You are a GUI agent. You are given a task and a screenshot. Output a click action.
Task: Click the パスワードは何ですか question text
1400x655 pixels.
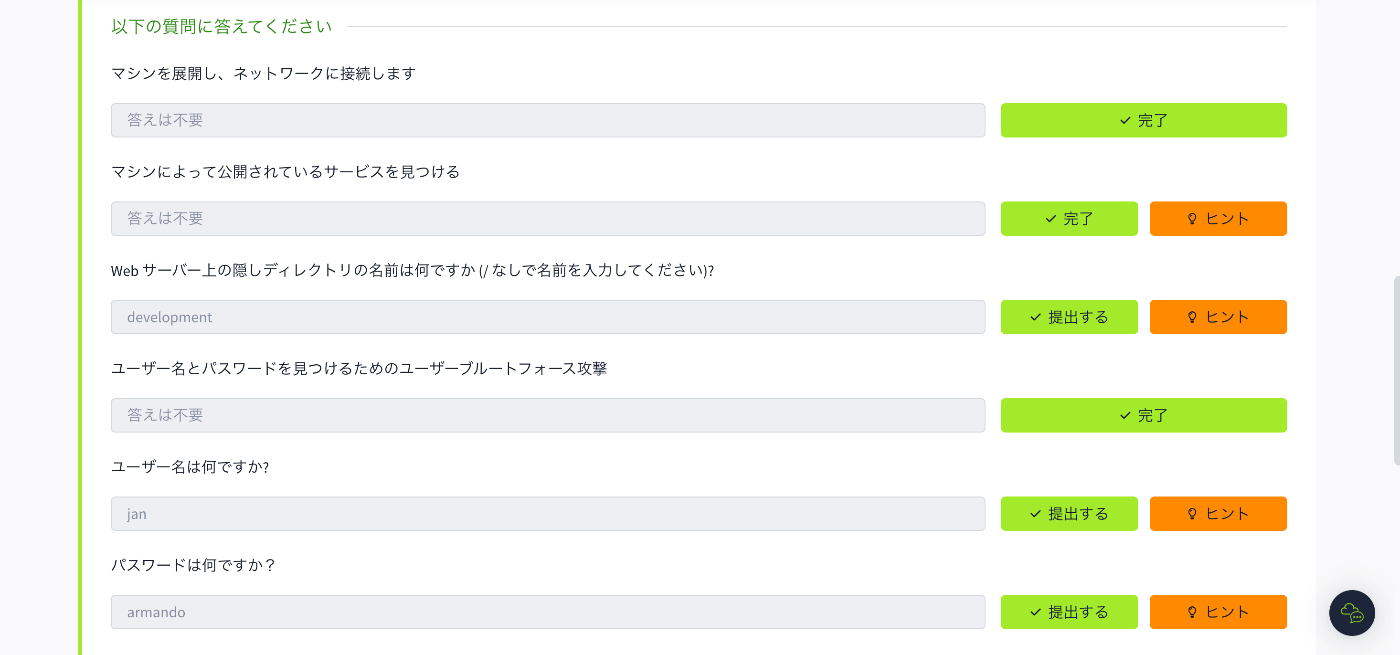tap(193, 565)
